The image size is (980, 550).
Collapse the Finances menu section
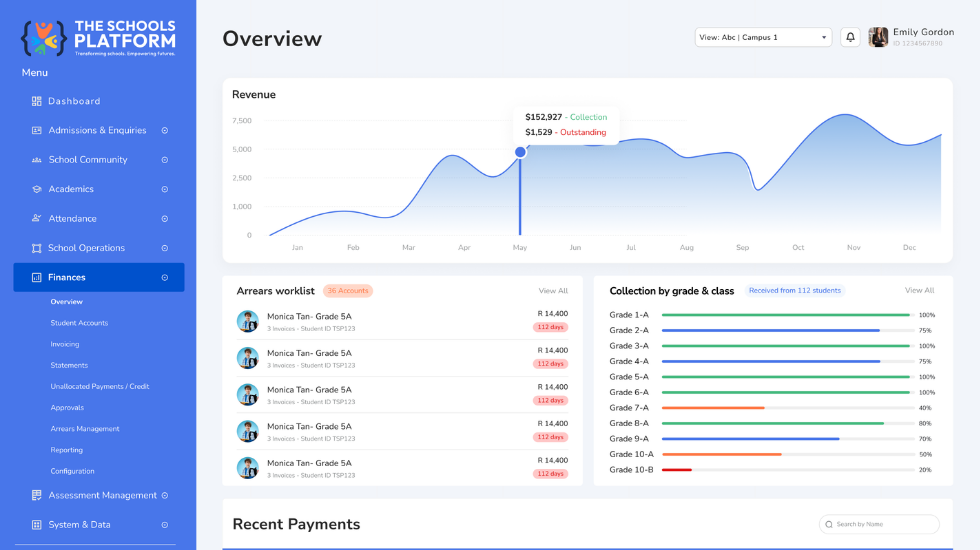164,278
